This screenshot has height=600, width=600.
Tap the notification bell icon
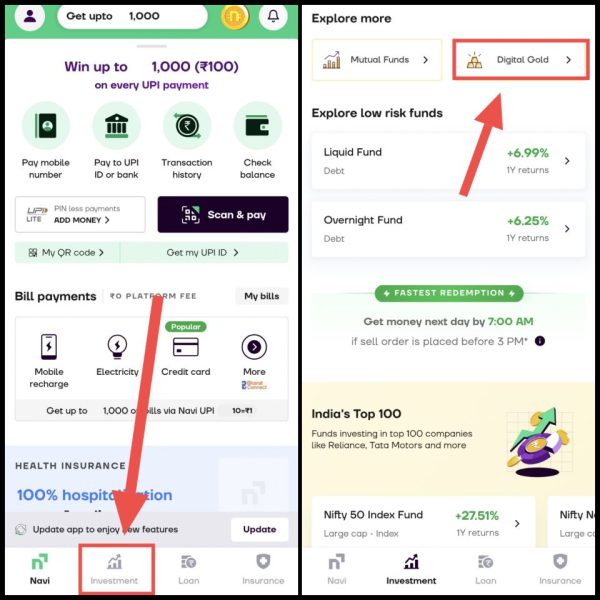[273, 16]
